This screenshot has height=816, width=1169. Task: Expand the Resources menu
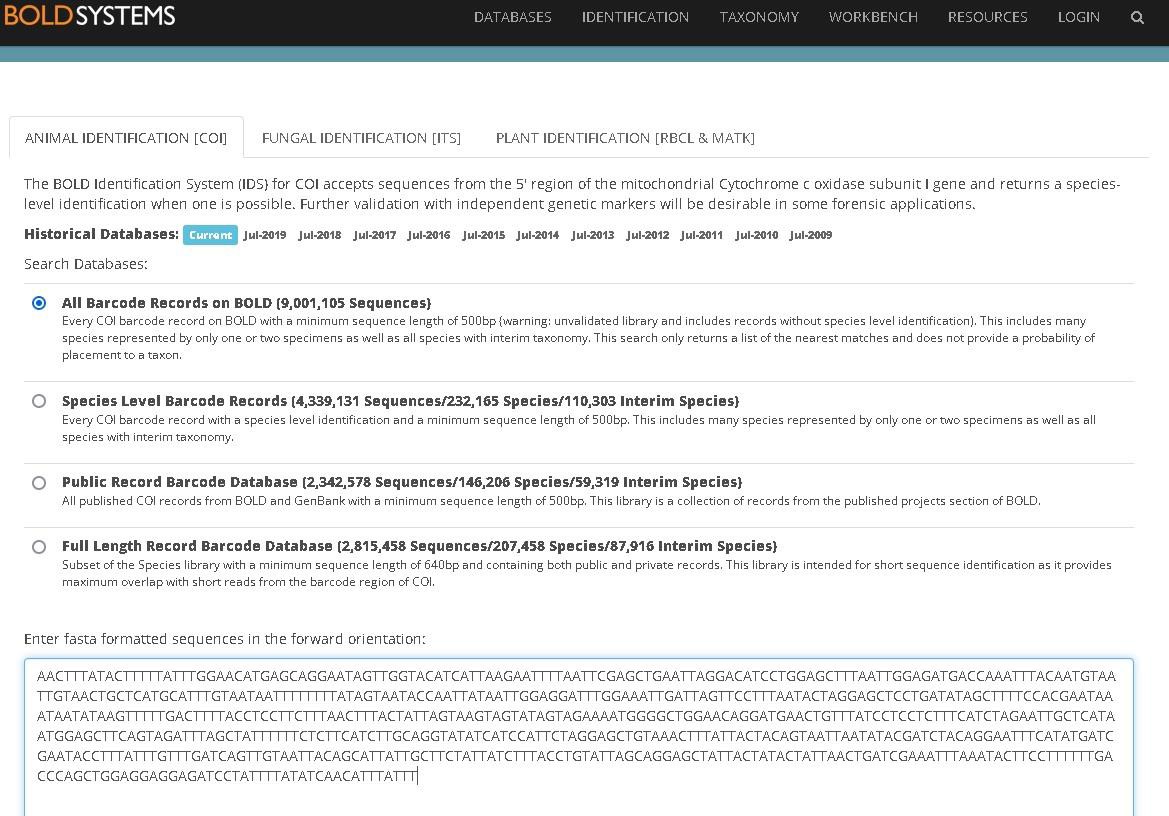(x=987, y=17)
